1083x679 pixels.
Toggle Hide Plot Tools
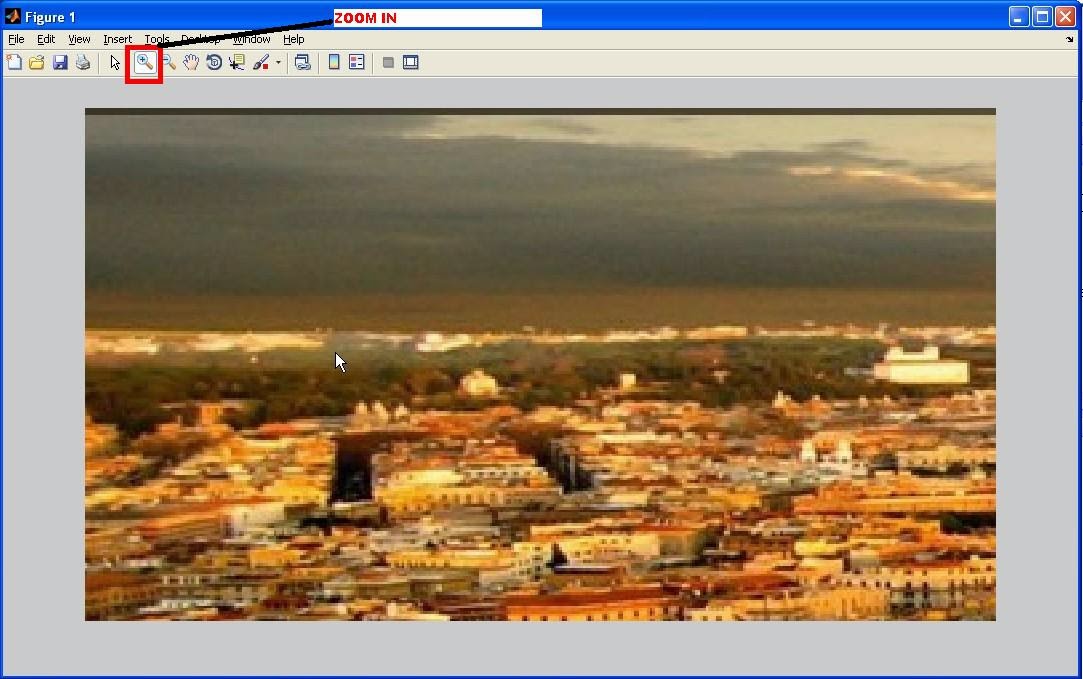click(x=388, y=61)
